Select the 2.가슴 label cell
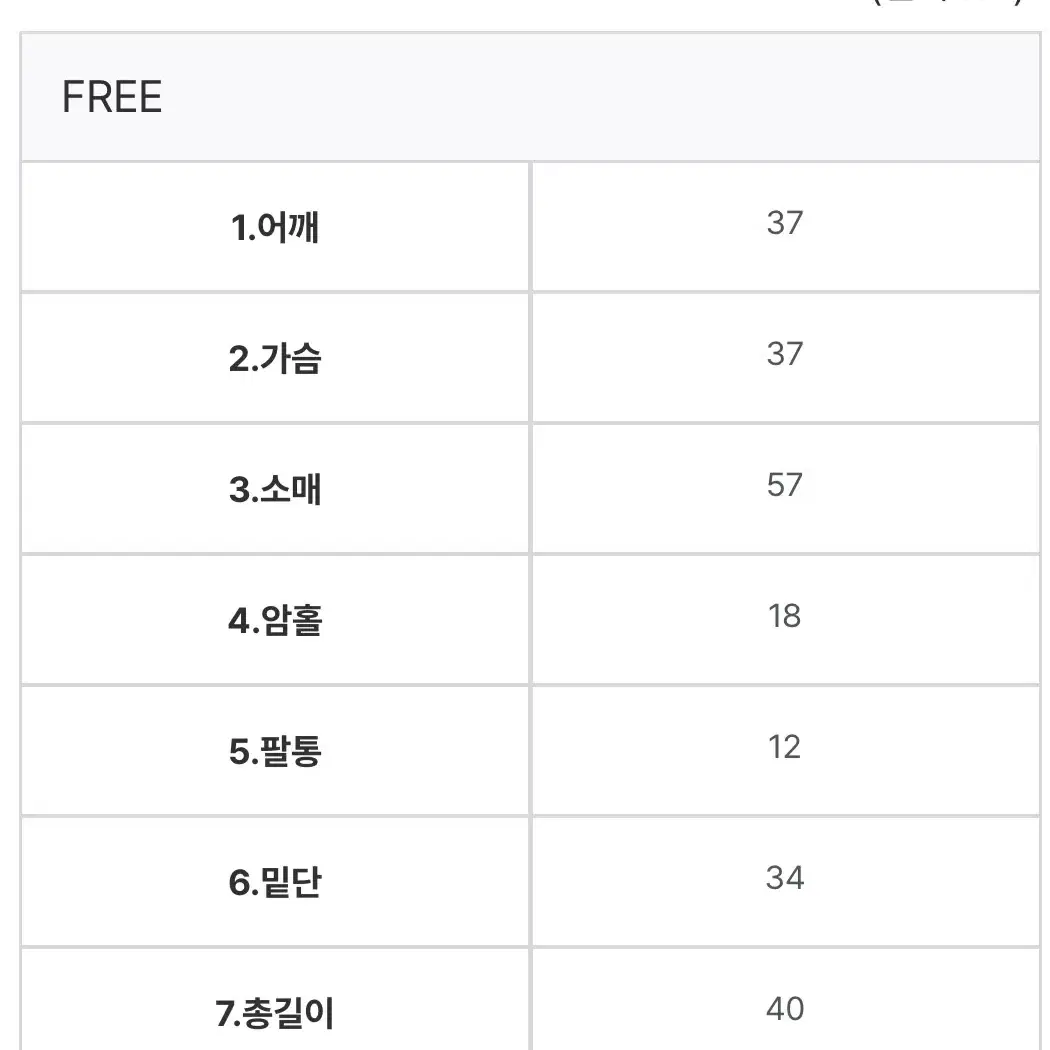The height and width of the screenshot is (1050, 1050). click(275, 358)
